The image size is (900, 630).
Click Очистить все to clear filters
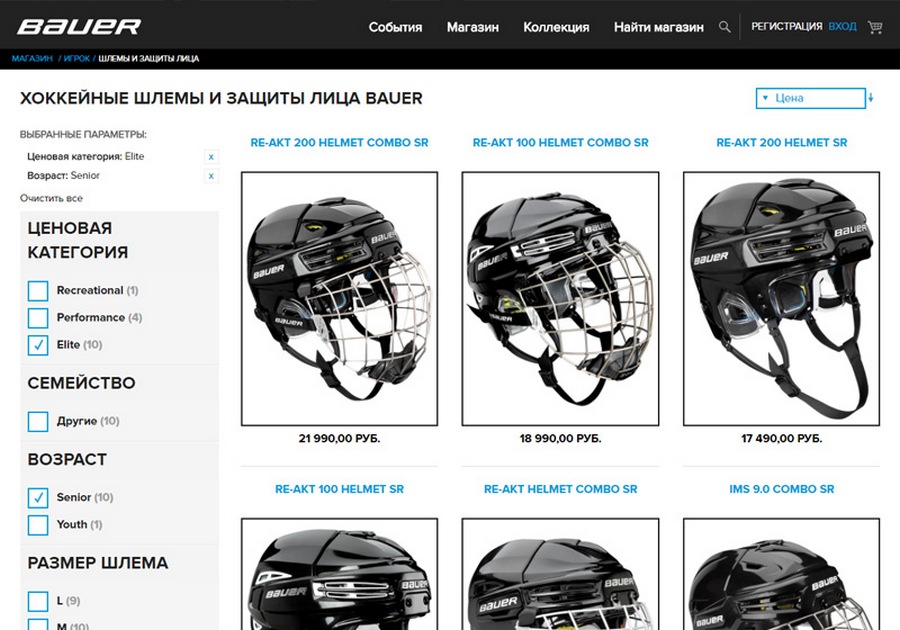click(x=51, y=198)
